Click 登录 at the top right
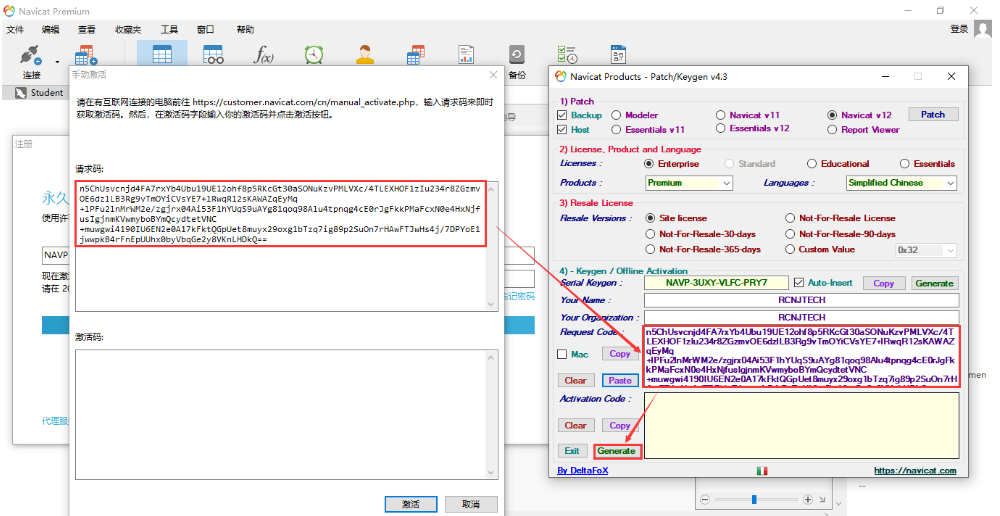The image size is (1000, 516). (x=959, y=29)
